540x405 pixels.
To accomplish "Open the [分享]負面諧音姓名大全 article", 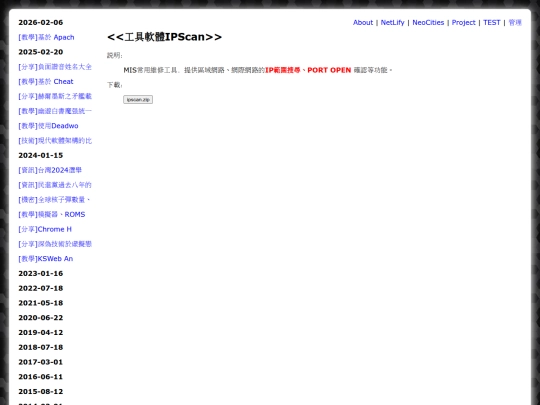I will pyautogui.click(x=55, y=67).
